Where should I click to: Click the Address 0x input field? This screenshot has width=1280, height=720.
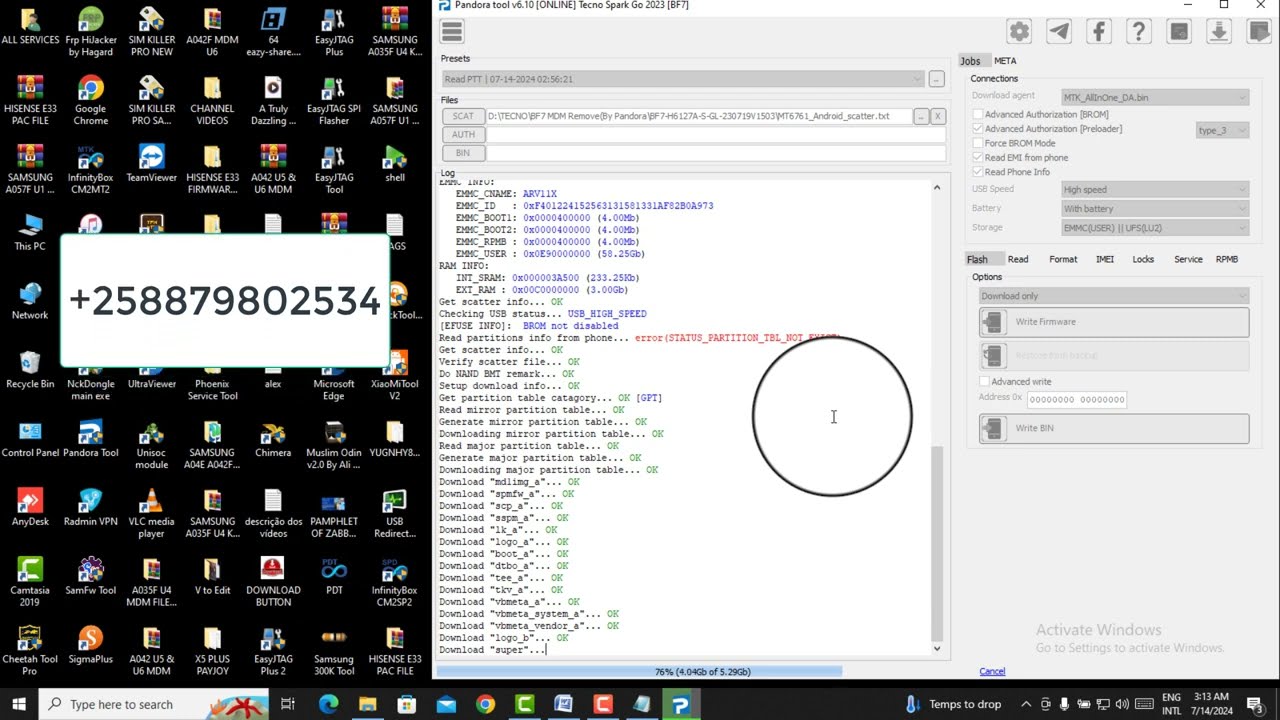(x=1076, y=399)
